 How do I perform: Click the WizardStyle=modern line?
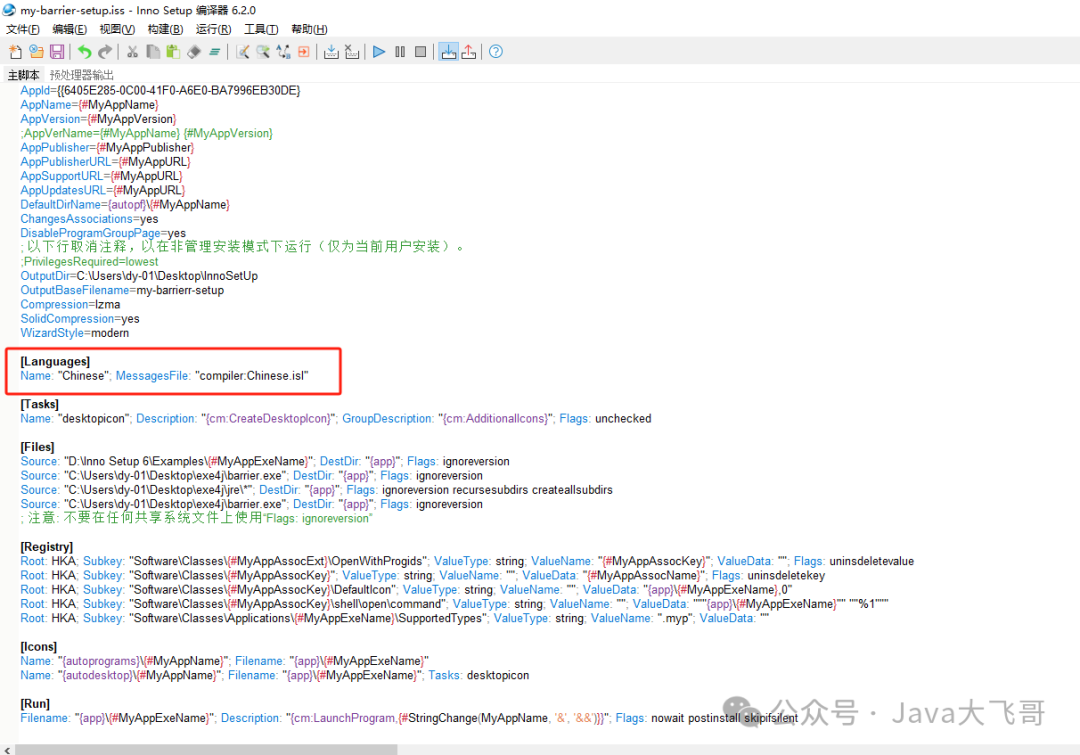point(74,333)
